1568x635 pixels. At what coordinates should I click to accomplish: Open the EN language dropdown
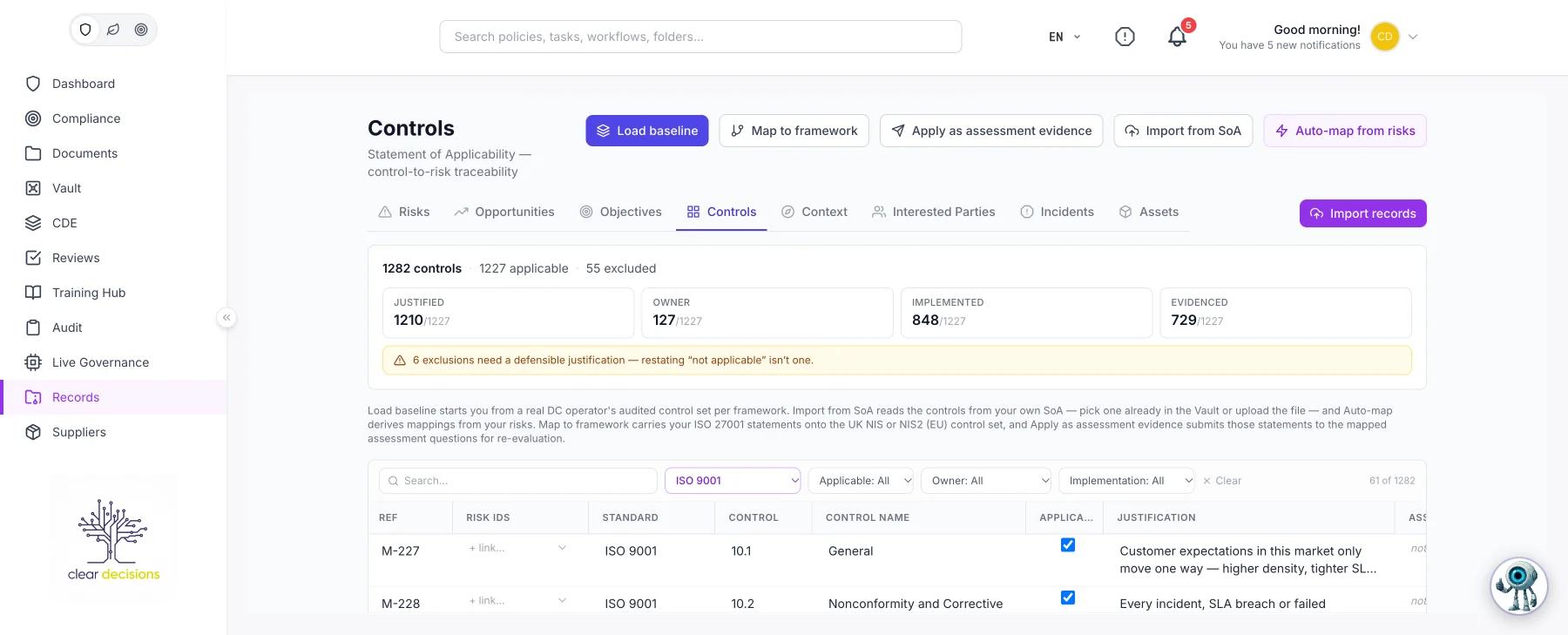click(1064, 37)
